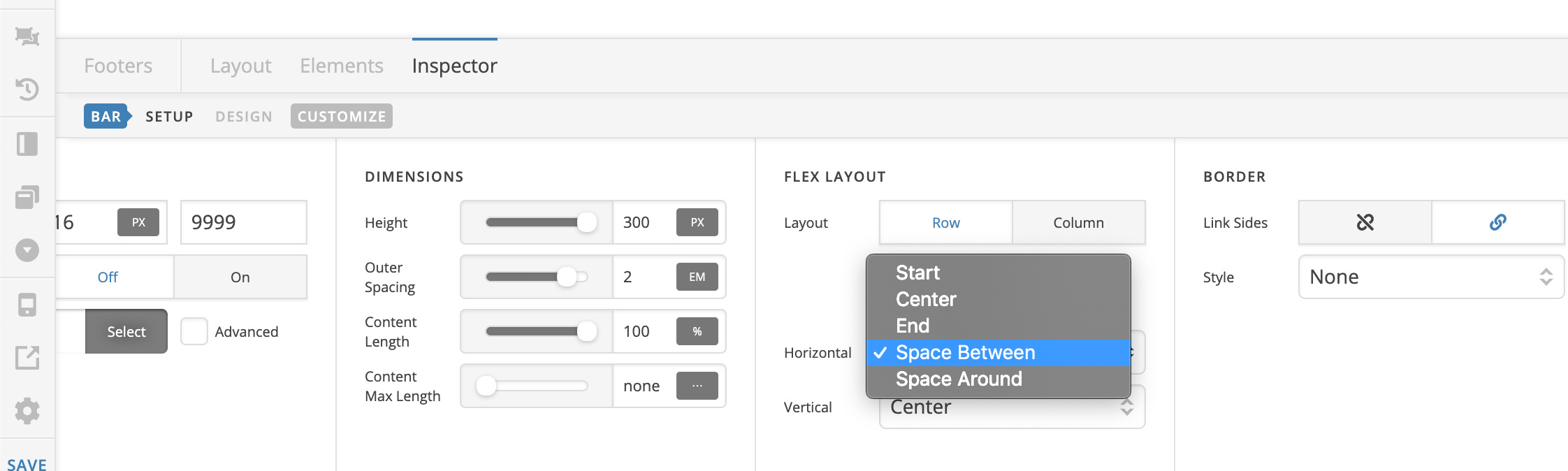Screen dimensions: 1568x471
Task: Enable the Advanced checkbox
Action: click(194, 331)
